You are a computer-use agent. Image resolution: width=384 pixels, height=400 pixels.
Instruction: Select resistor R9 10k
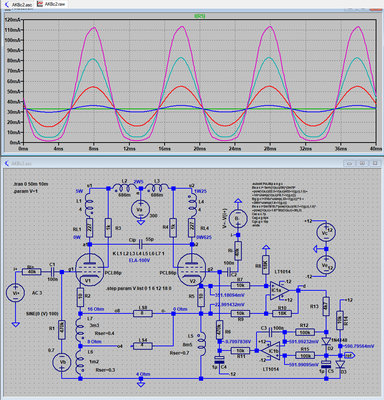point(240,313)
